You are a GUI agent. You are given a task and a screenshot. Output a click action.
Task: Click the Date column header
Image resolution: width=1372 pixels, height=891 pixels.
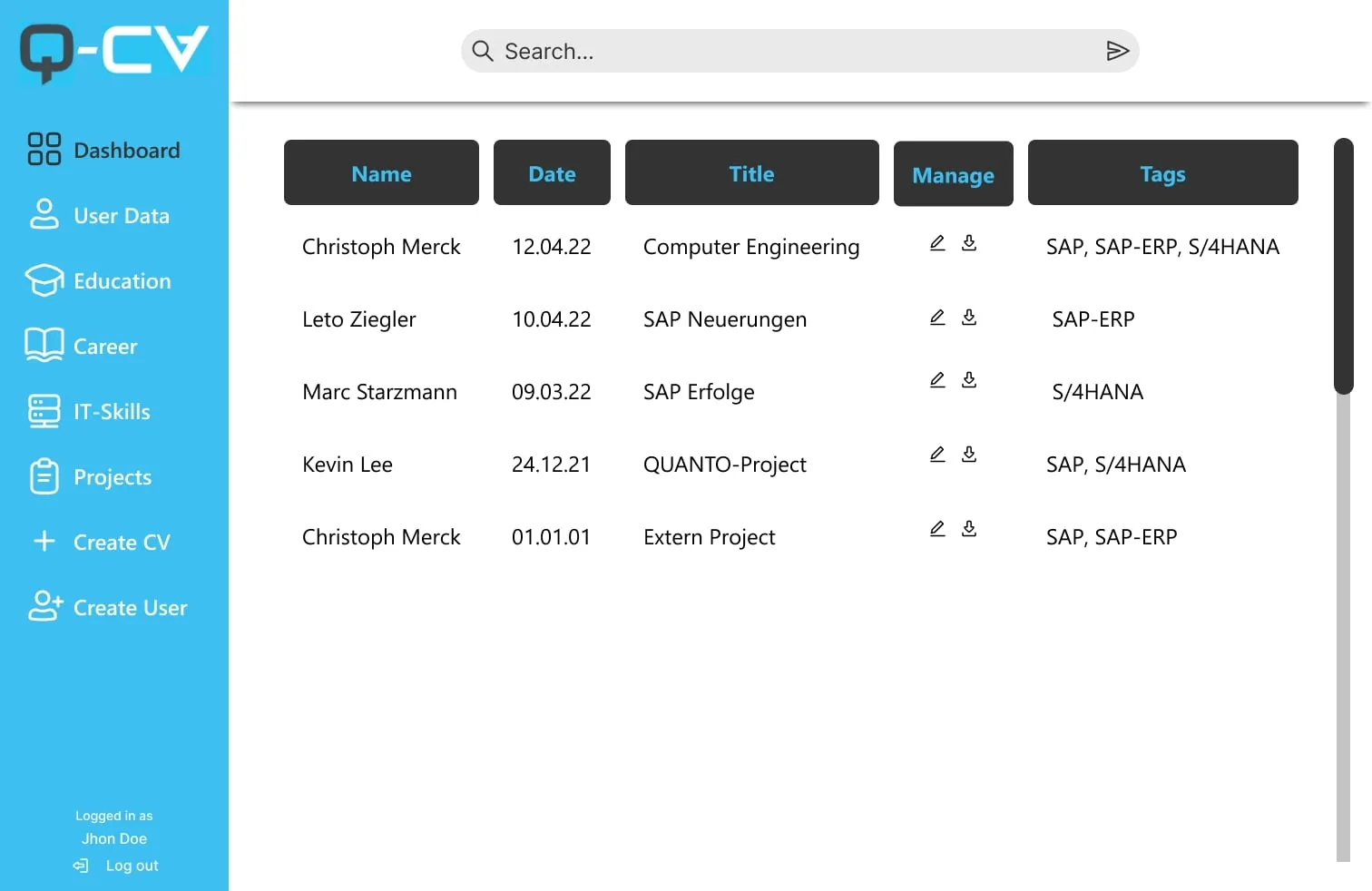(x=552, y=173)
